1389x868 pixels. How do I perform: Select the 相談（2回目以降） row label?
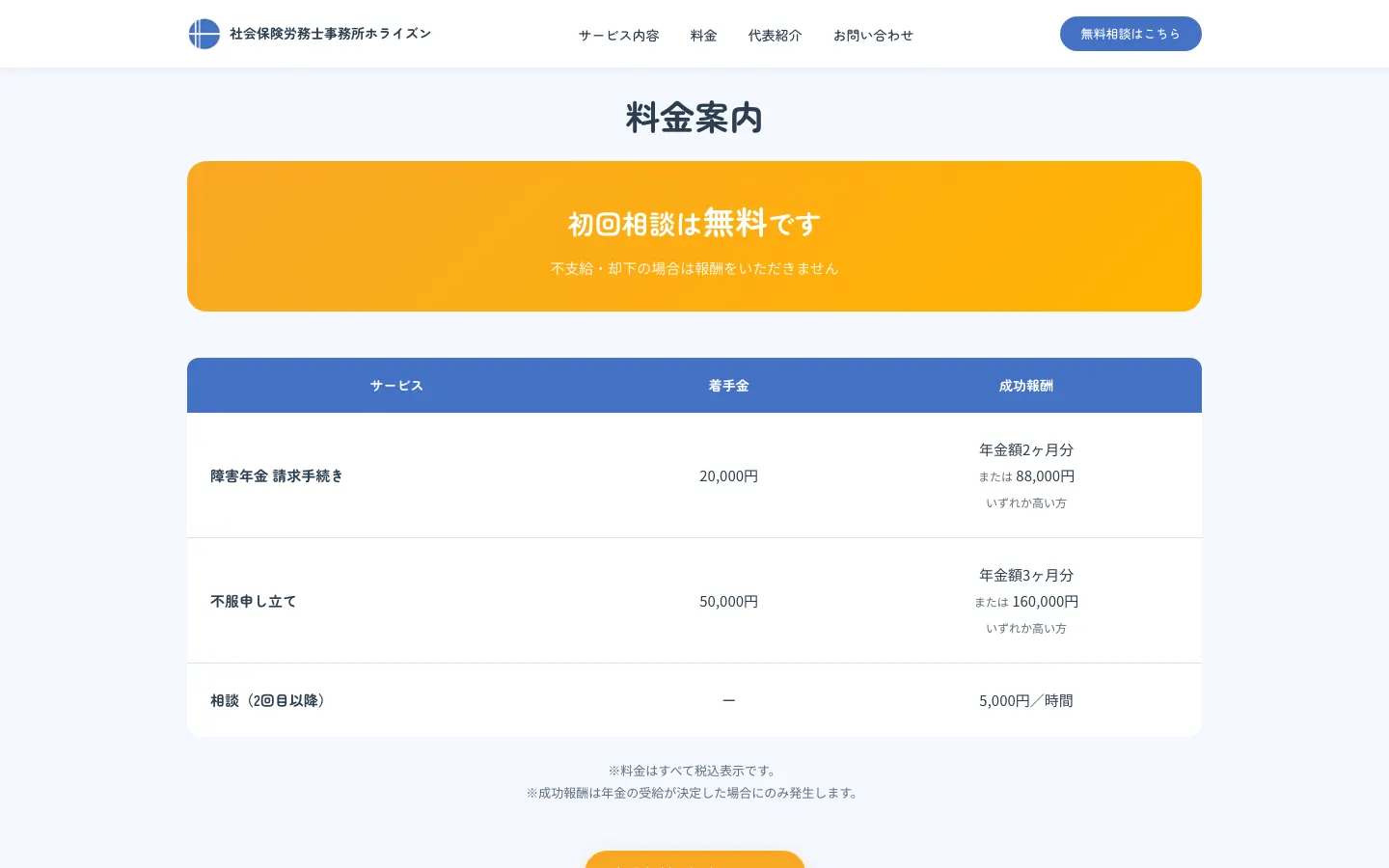point(268,700)
